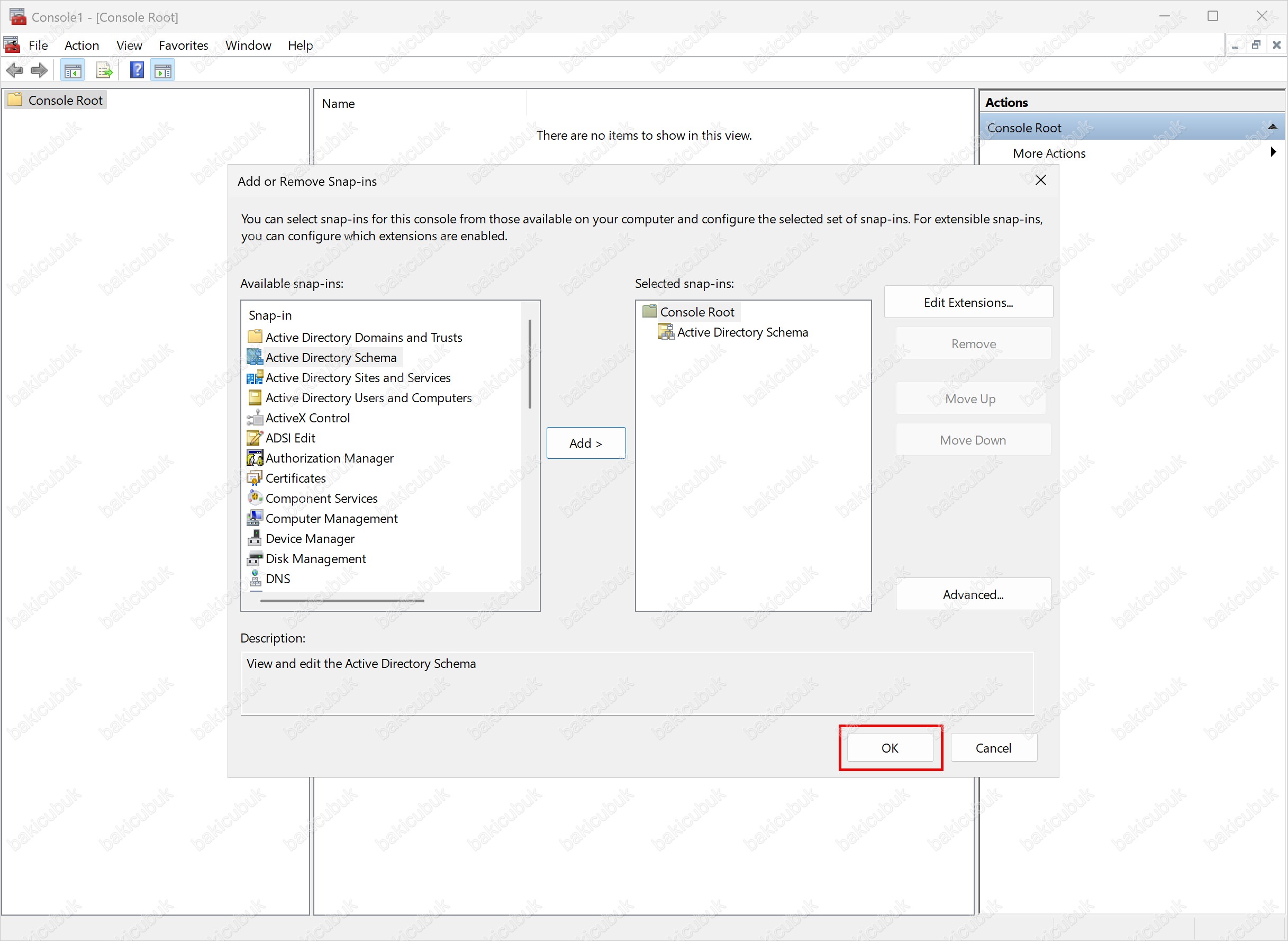
Task: Click OK to confirm snap-ins
Action: (890, 747)
